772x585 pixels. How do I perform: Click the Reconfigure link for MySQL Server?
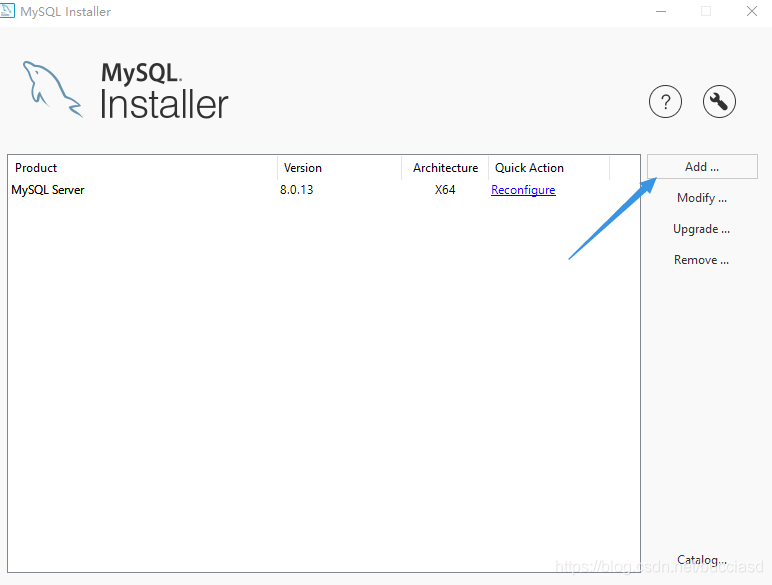tap(523, 190)
